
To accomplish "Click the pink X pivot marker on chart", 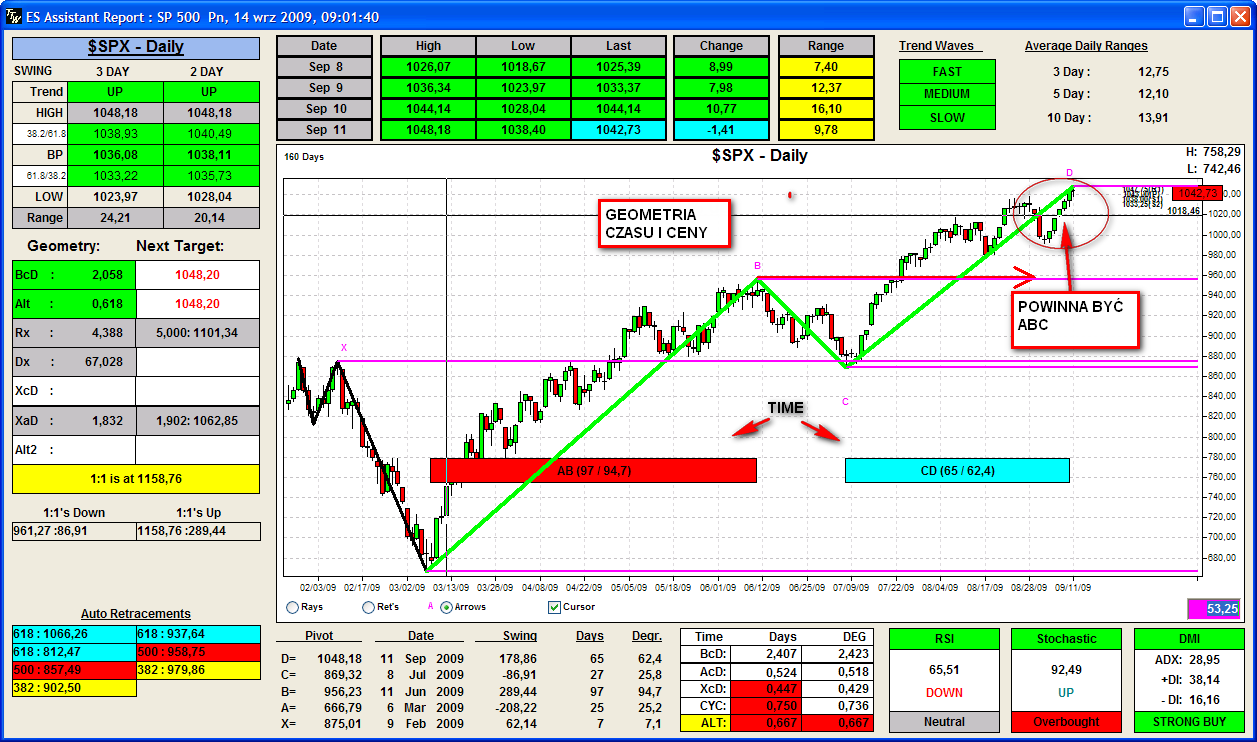I will pos(343,348).
